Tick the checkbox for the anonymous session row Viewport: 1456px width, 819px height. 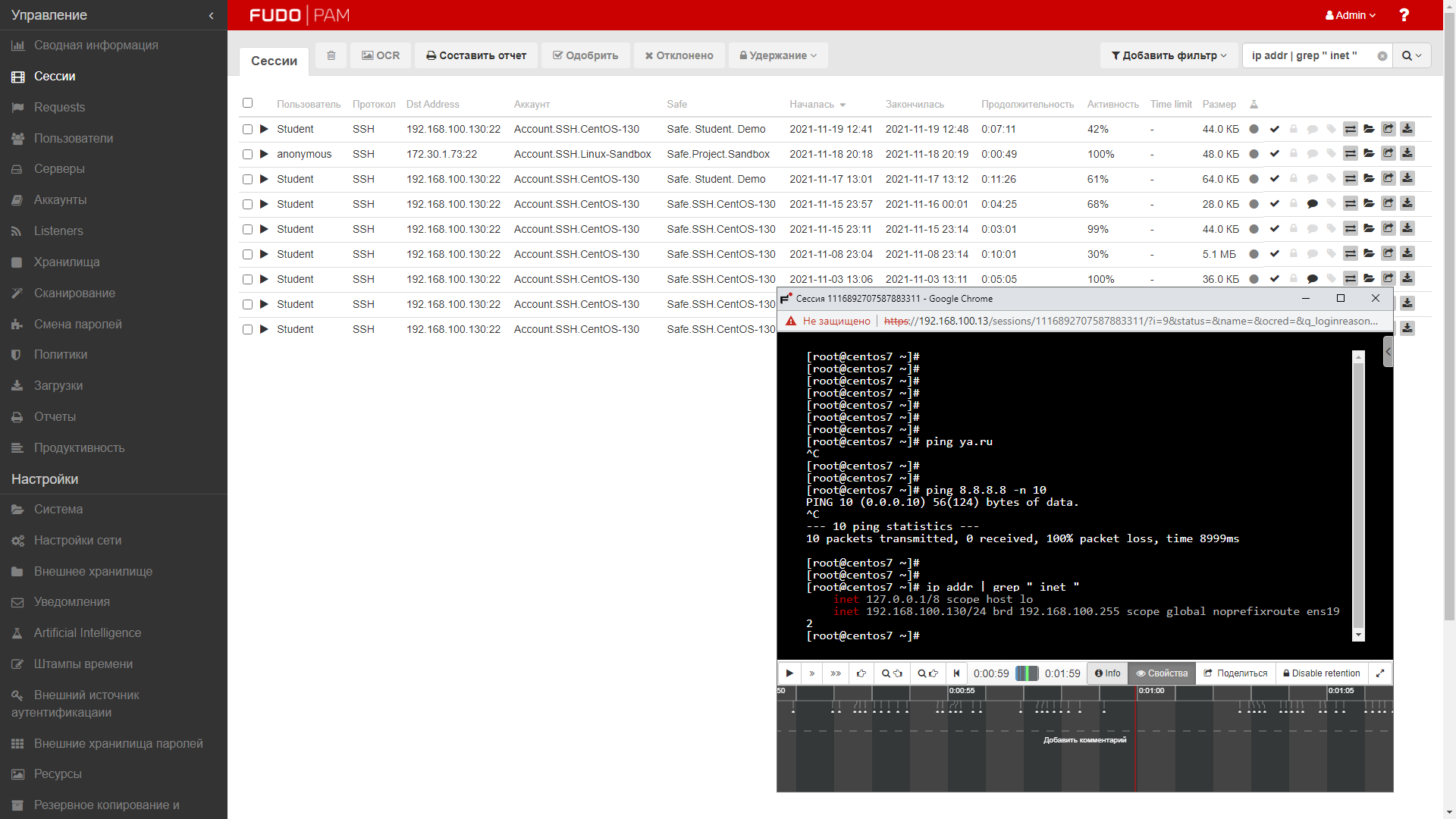pyautogui.click(x=247, y=154)
